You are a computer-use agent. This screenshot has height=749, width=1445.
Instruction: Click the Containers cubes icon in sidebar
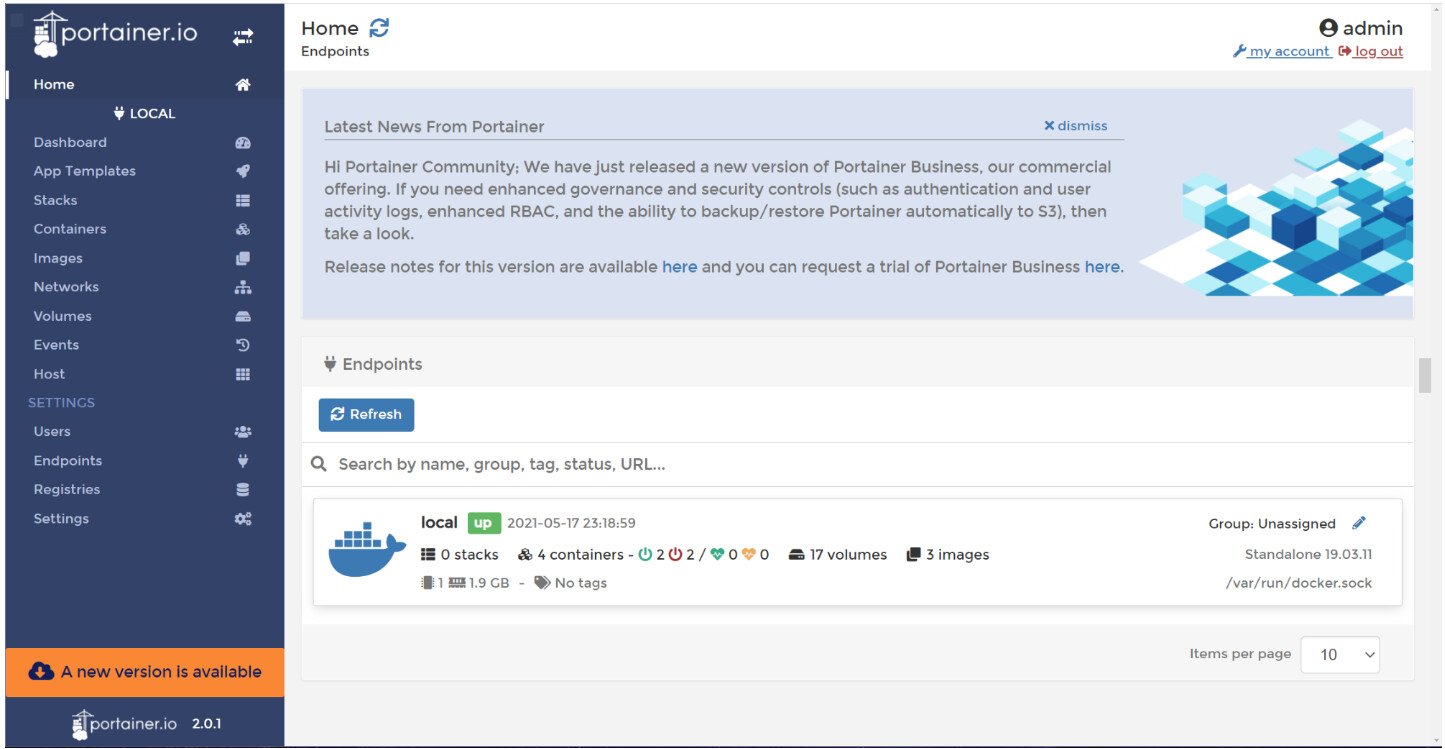243,229
